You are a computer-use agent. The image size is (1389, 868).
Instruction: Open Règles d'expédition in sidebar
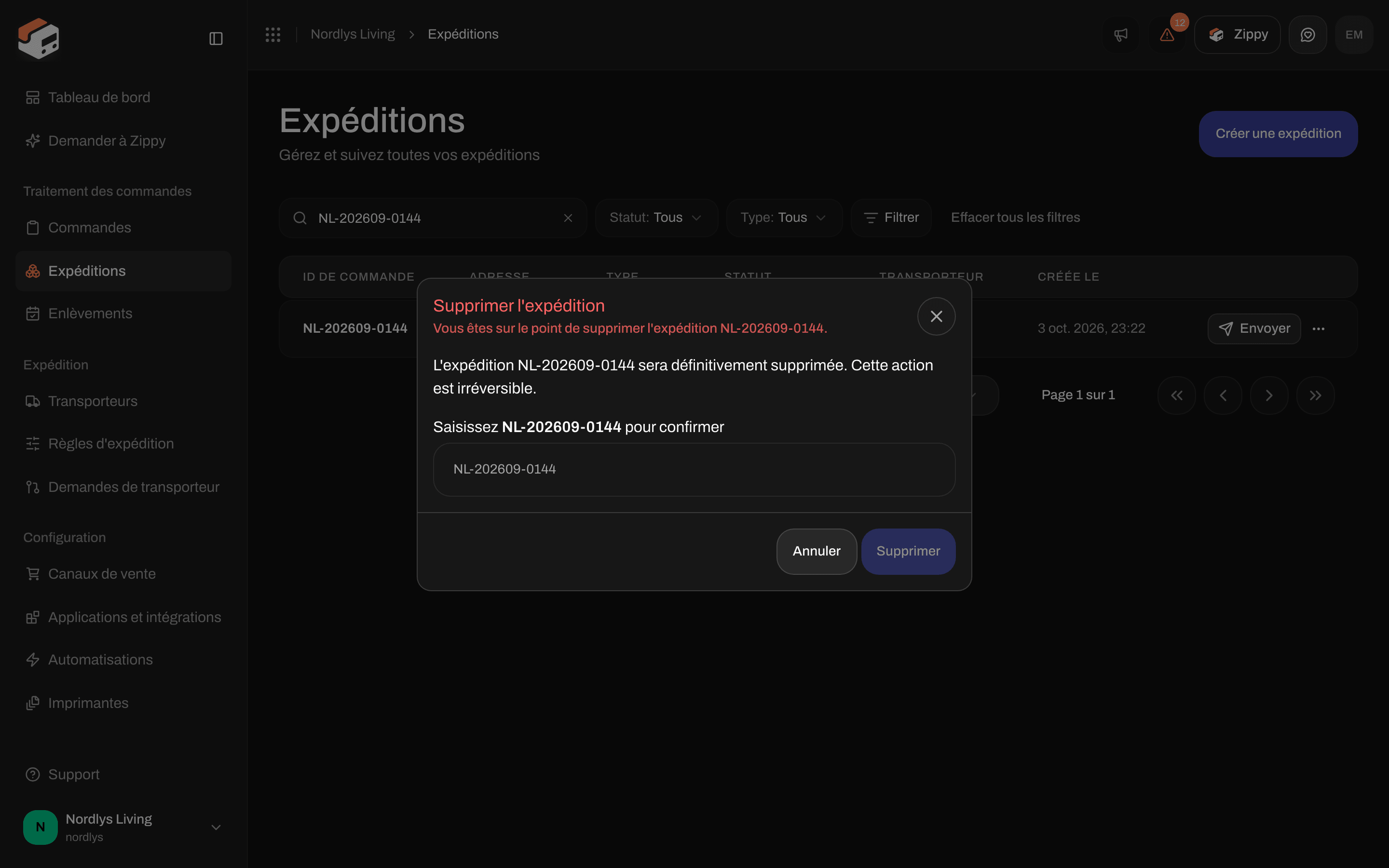click(x=123, y=444)
